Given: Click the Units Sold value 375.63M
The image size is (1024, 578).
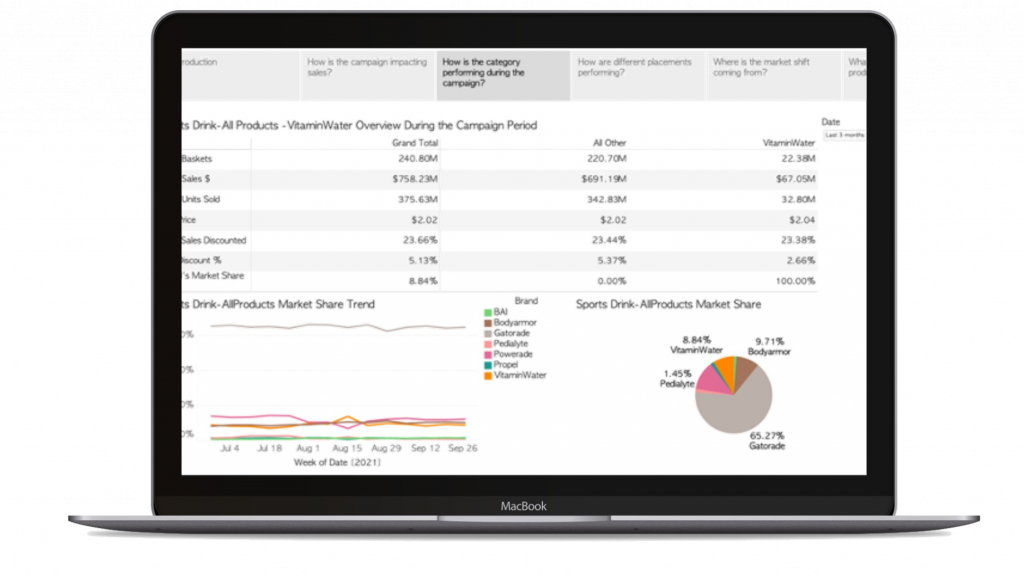Looking at the screenshot, I should coord(418,199).
